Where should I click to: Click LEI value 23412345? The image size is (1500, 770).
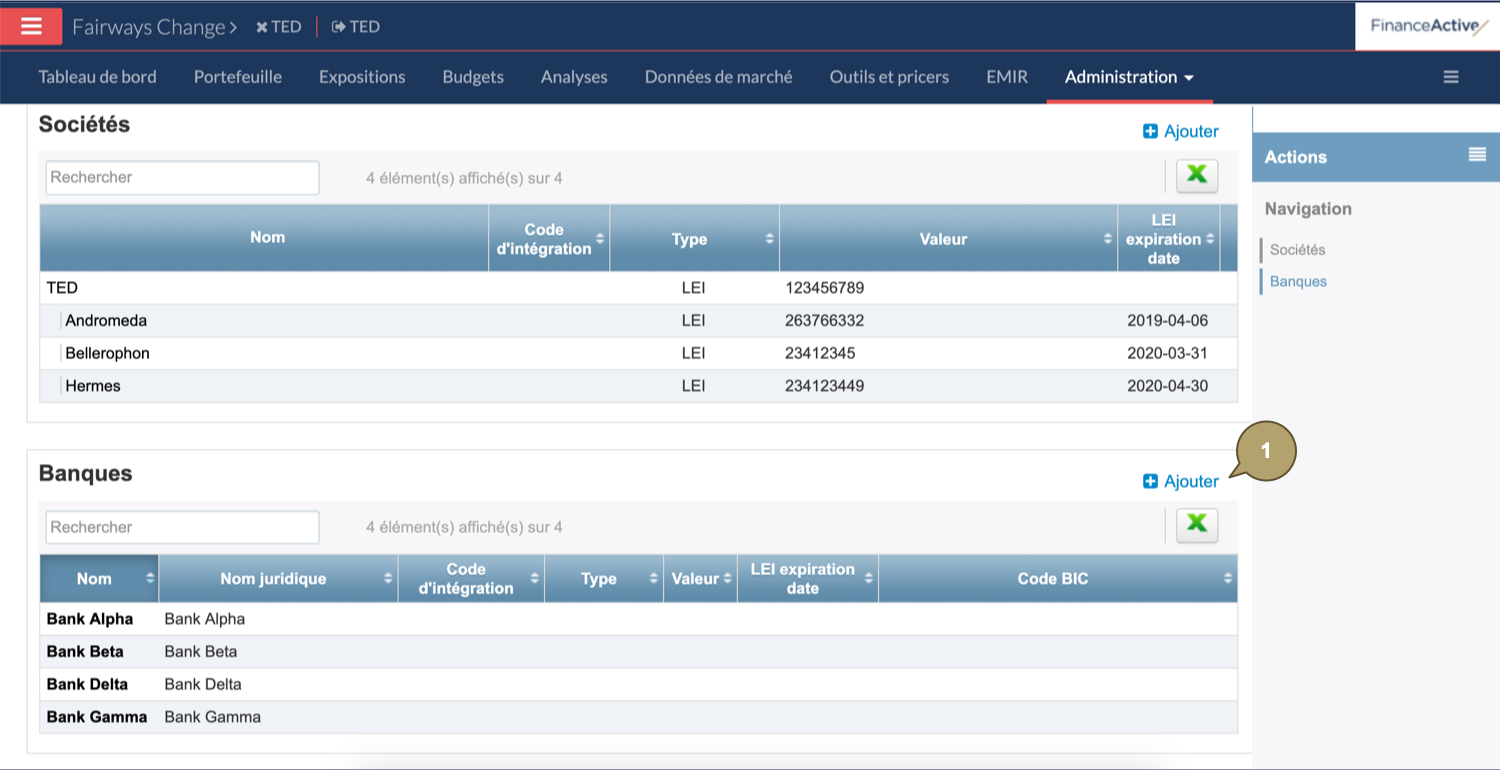[820, 353]
